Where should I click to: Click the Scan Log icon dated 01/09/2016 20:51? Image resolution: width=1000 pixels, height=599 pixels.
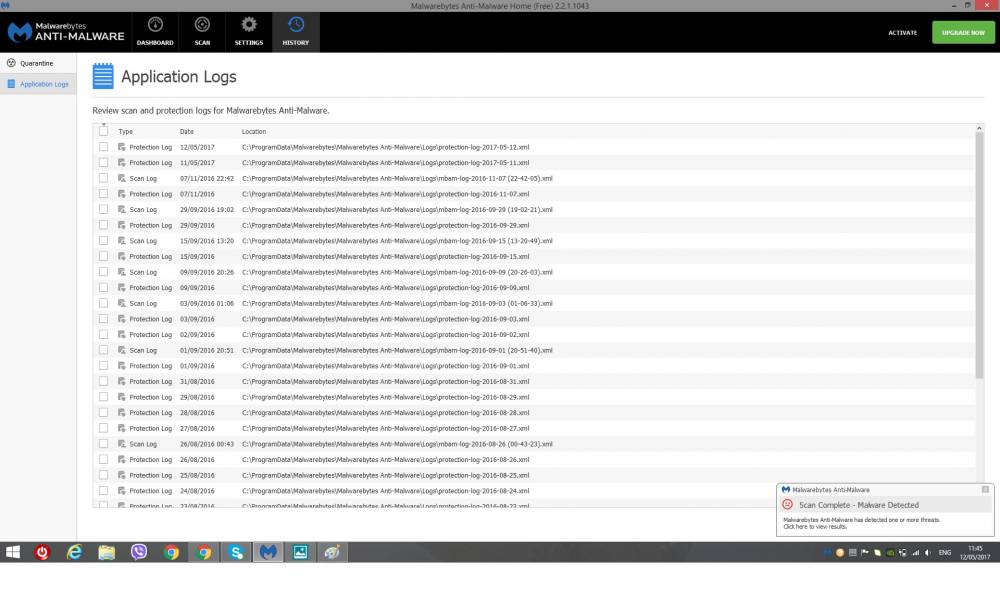122,350
